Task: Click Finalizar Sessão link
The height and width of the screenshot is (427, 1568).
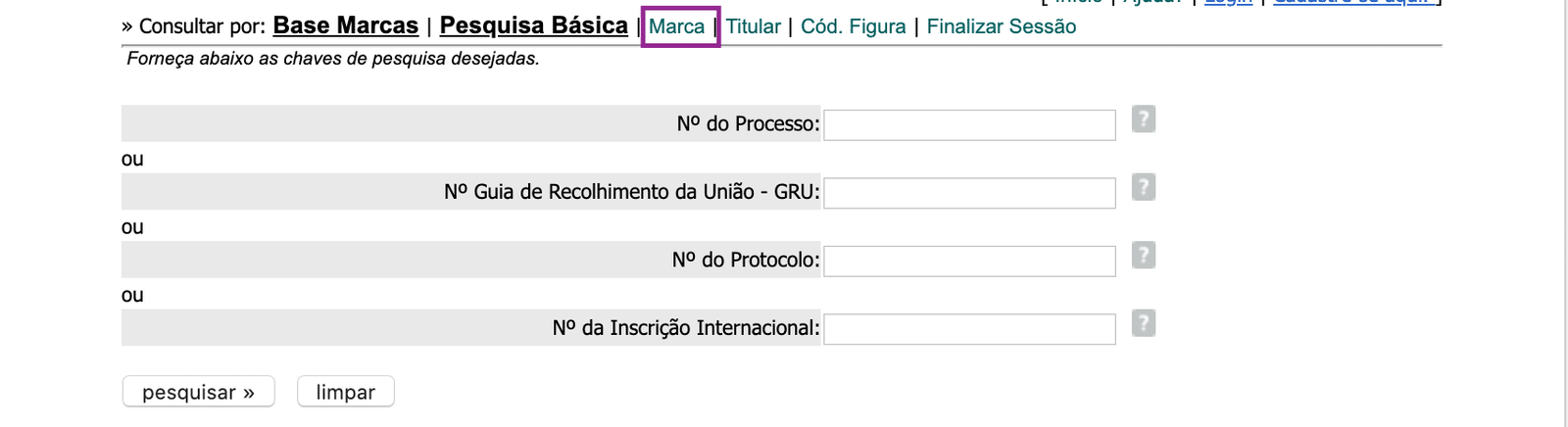Action: [x=1001, y=26]
